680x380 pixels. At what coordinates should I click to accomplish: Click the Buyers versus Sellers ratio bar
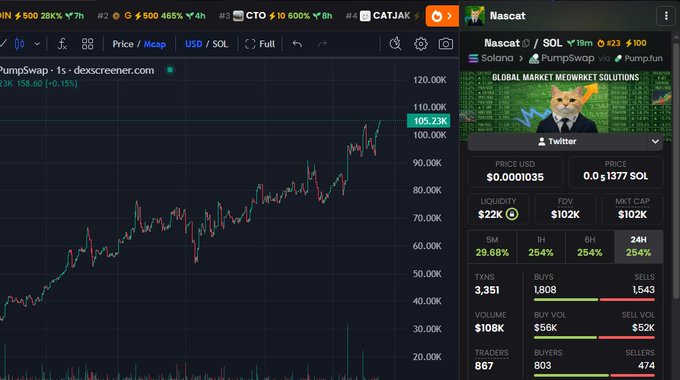point(594,375)
